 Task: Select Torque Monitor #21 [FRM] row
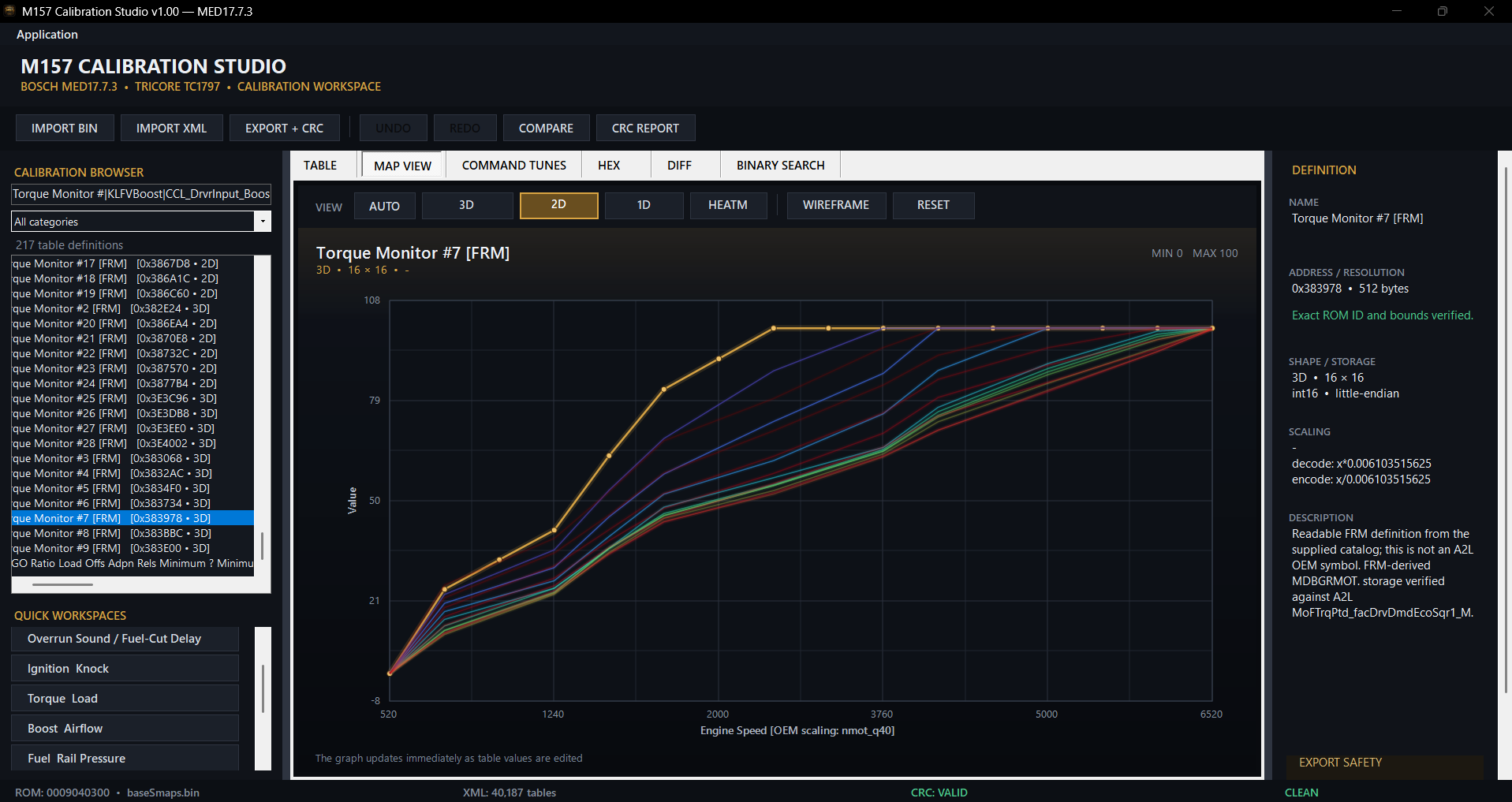coord(133,338)
